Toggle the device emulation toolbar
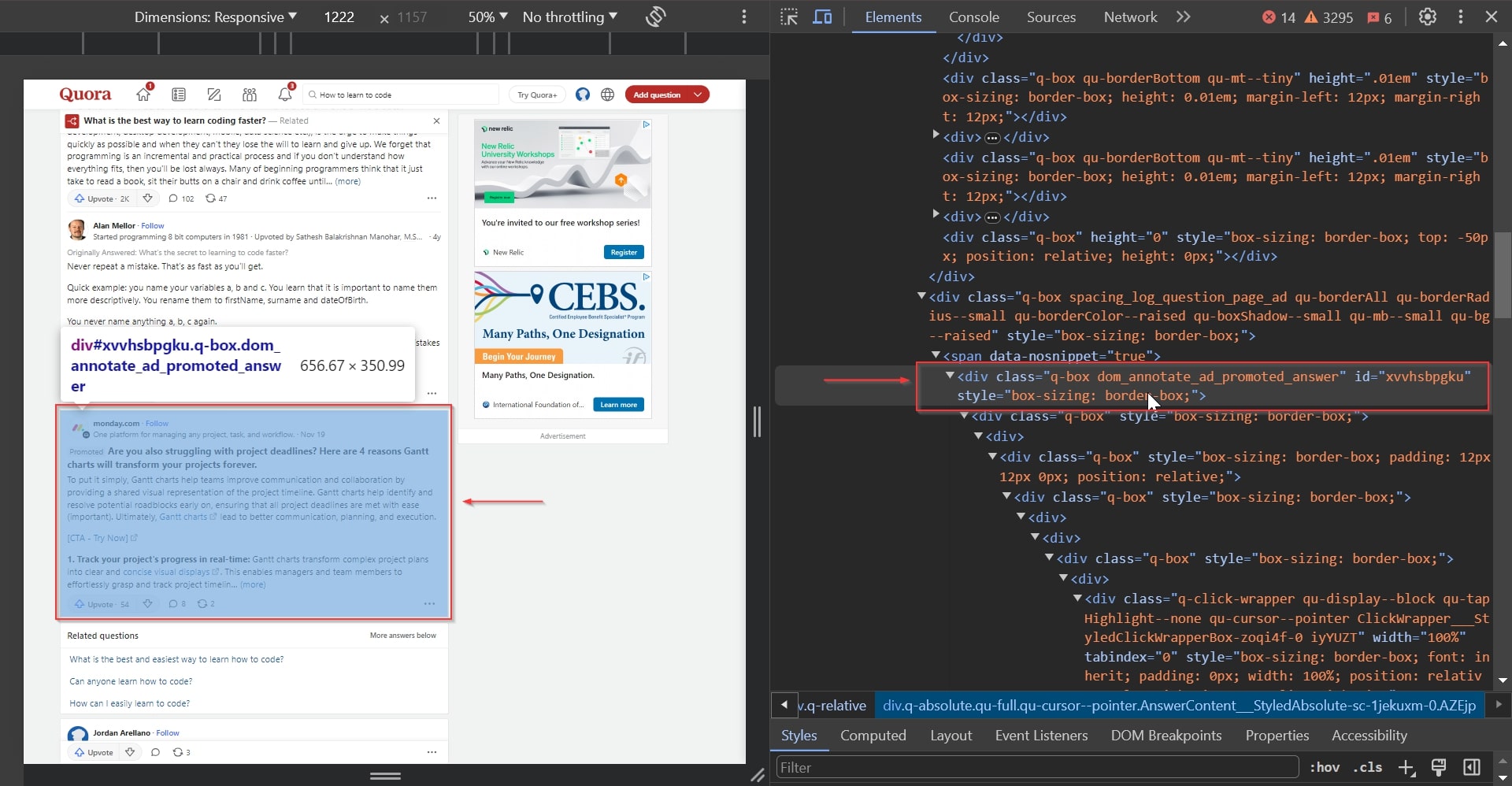The image size is (1512, 786). (822, 16)
